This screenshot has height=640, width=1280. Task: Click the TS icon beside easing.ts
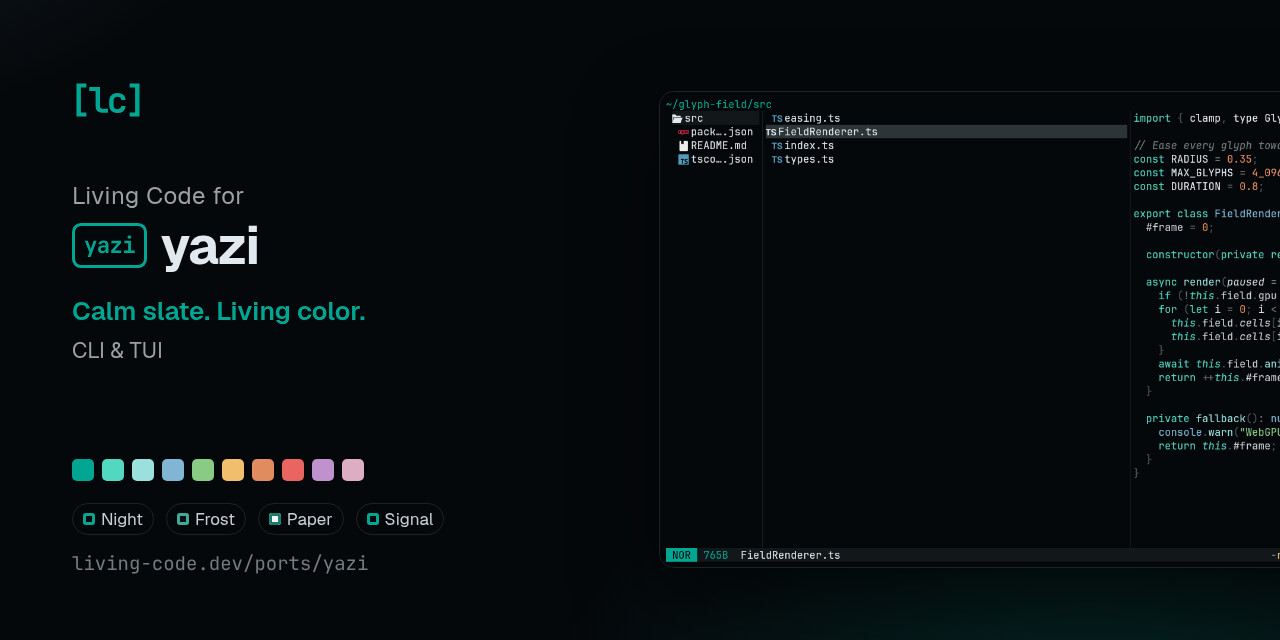(x=777, y=118)
